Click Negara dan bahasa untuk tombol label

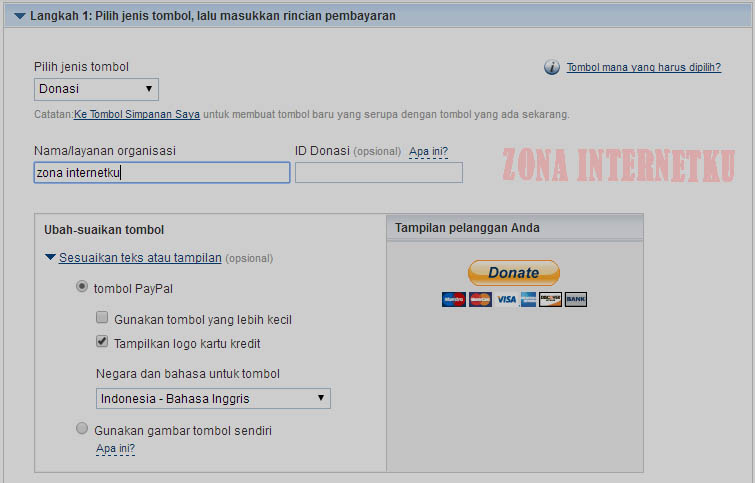point(188,374)
